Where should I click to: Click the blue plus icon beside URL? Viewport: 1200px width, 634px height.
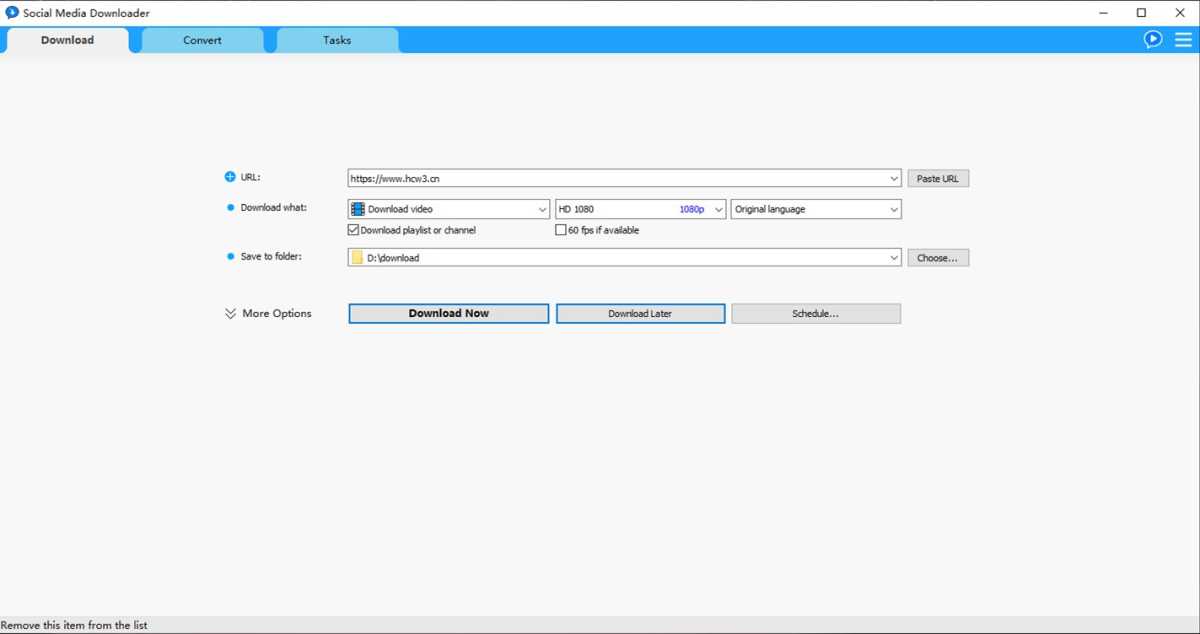pos(229,176)
